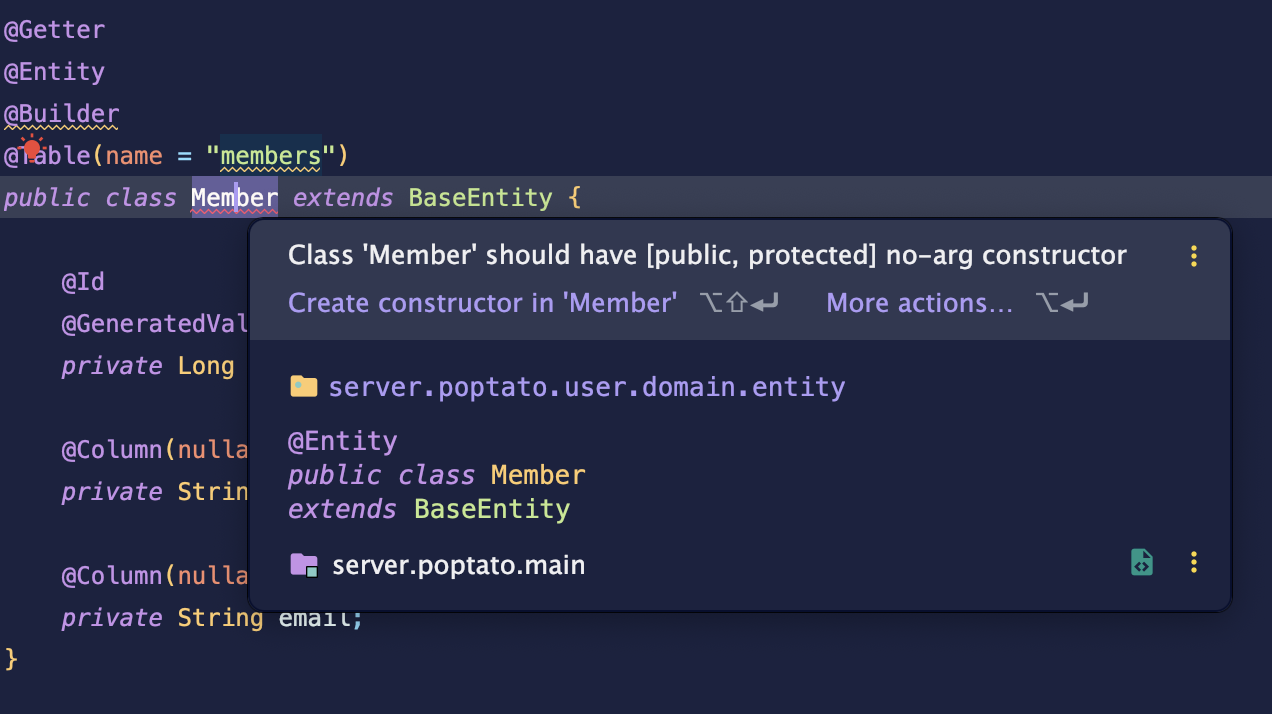Viewport: 1272px width, 714px height.
Task: Click the @Id annotation
Action: 83,282
